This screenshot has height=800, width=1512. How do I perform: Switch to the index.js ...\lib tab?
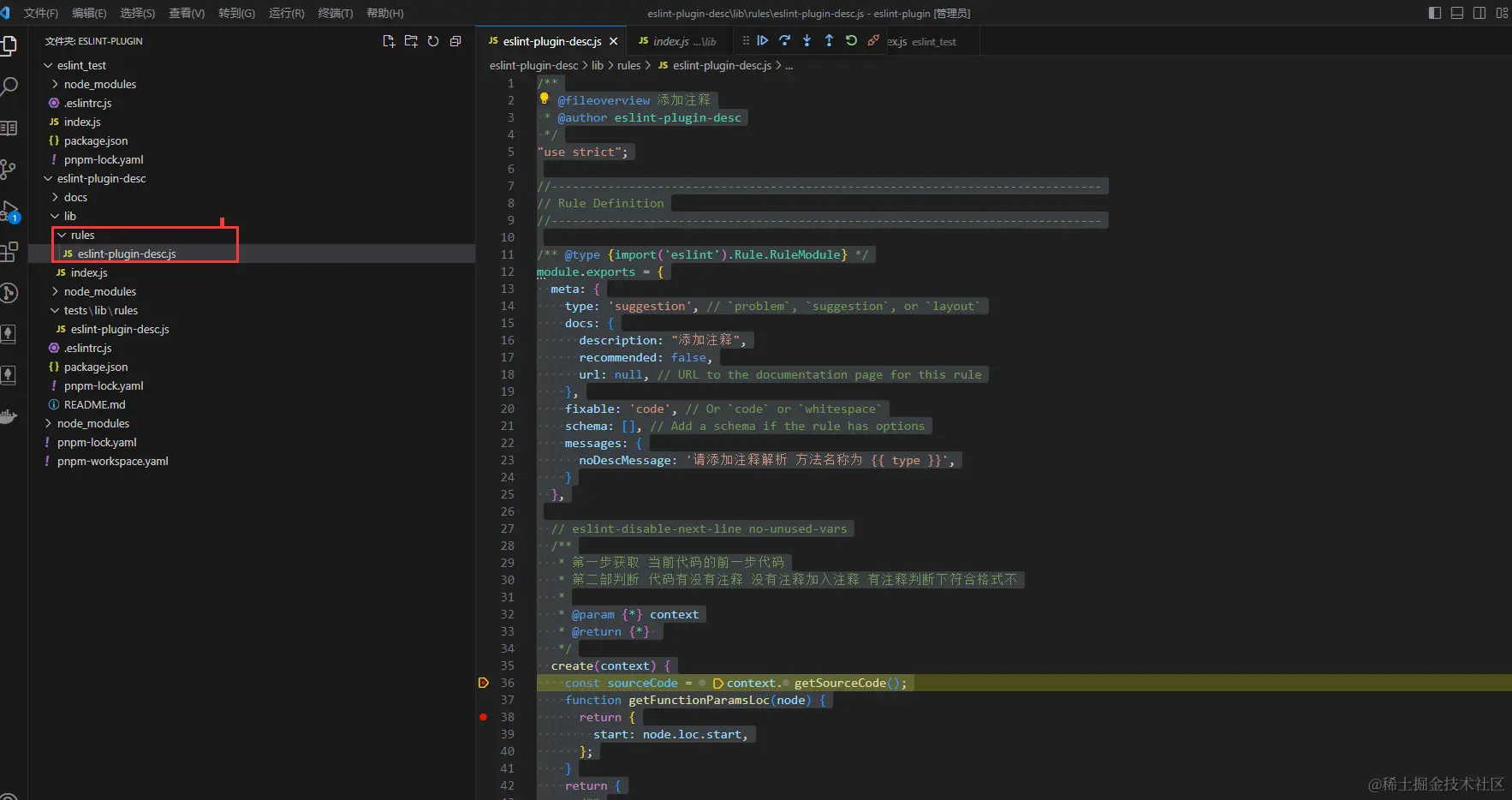pyautogui.click(x=677, y=41)
